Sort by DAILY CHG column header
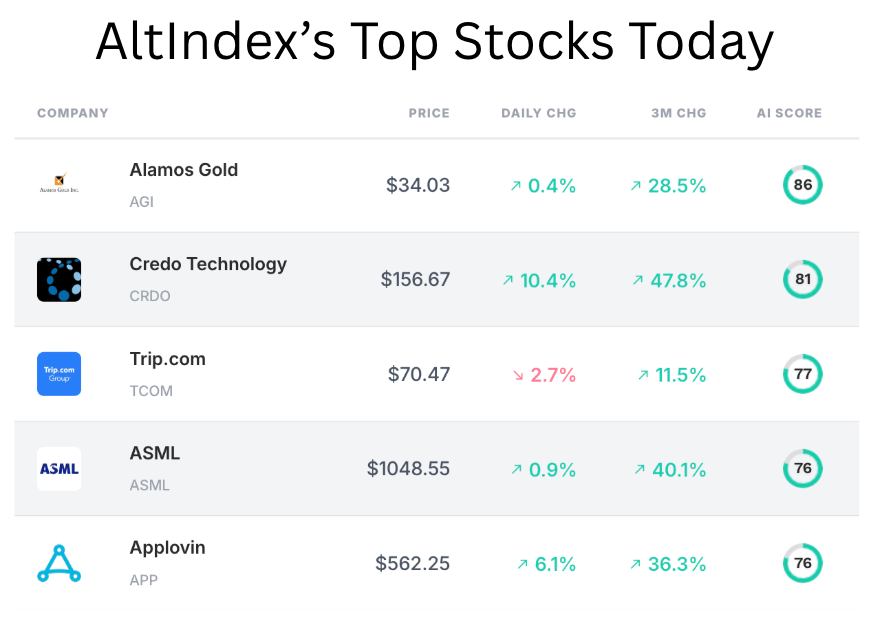Viewport: 872px width, 620px height. (x=538, y=113)
